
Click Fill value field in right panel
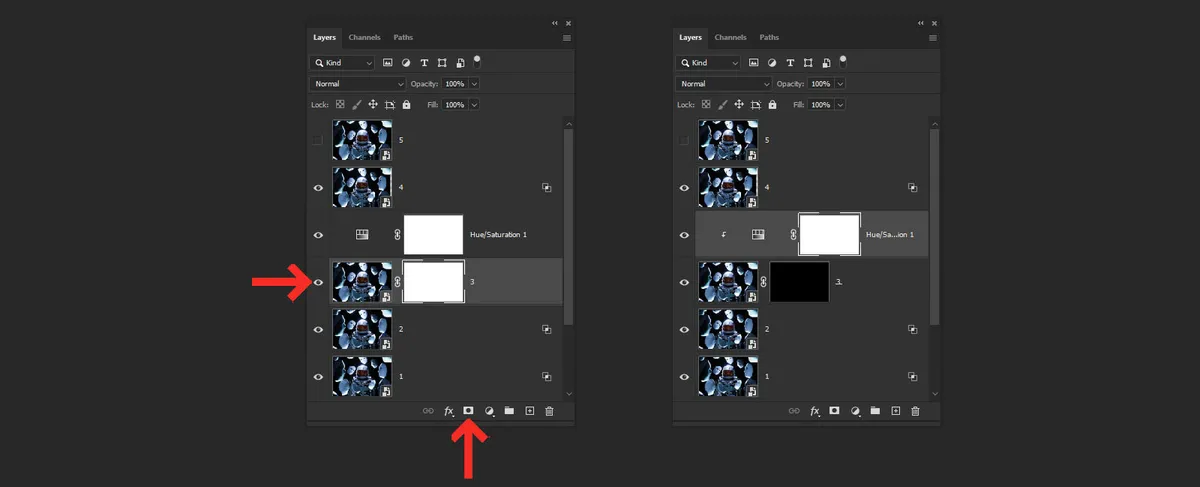[x=820, y=105]
